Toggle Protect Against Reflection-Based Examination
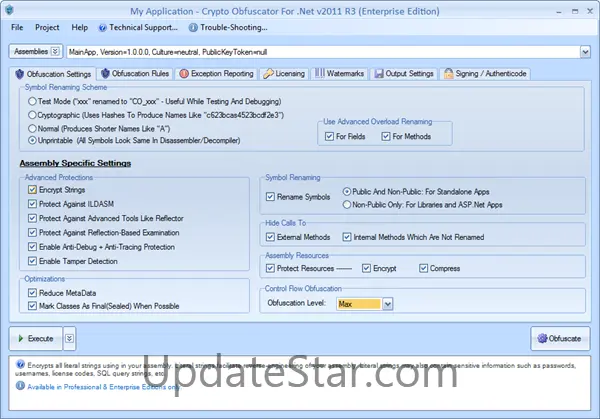Image resolution: width=600 pixels, height=419 pixels. (33, 233)
